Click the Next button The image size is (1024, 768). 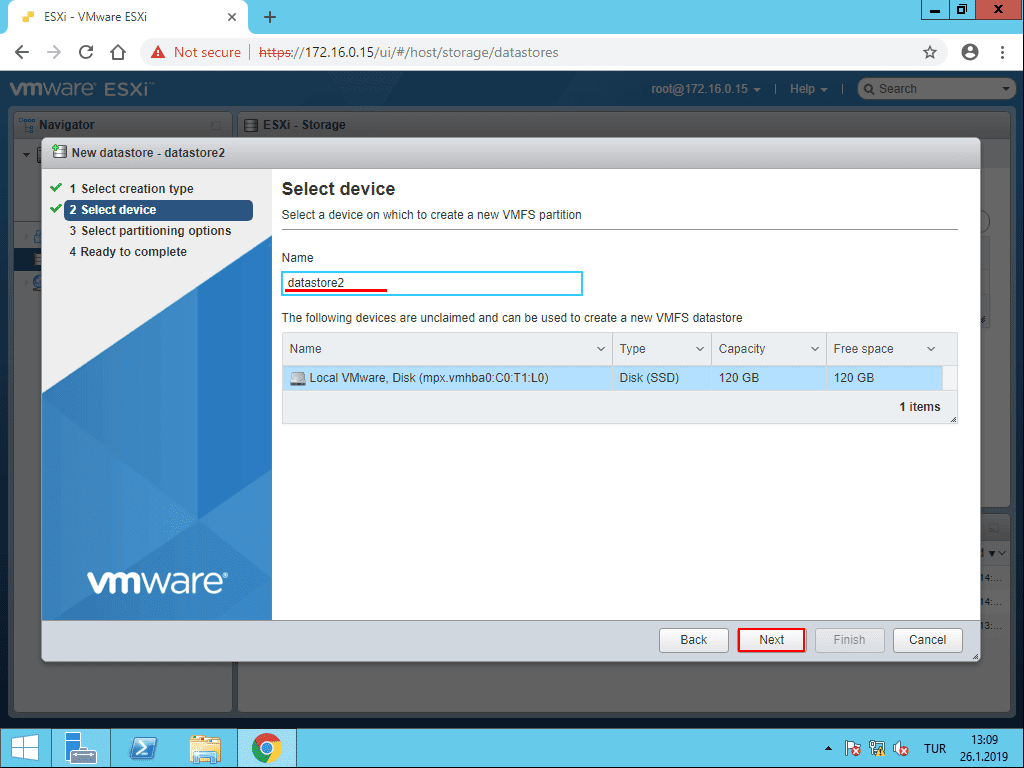click(771, 640)
